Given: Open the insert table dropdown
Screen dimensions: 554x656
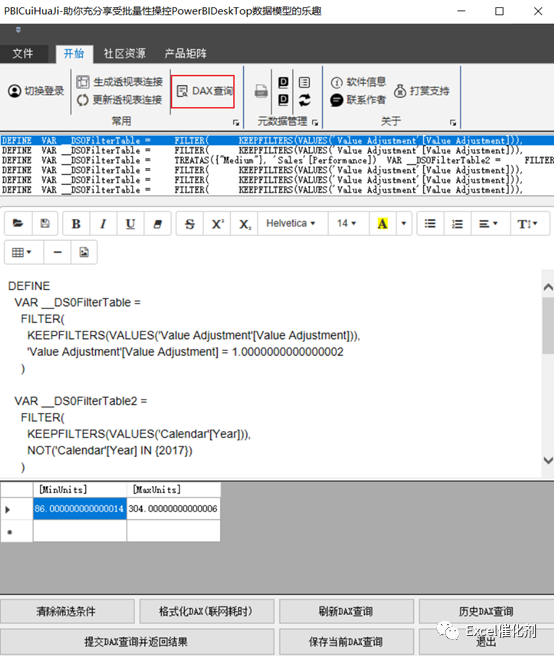Looking at the screenshot, I should coord(22,252).
